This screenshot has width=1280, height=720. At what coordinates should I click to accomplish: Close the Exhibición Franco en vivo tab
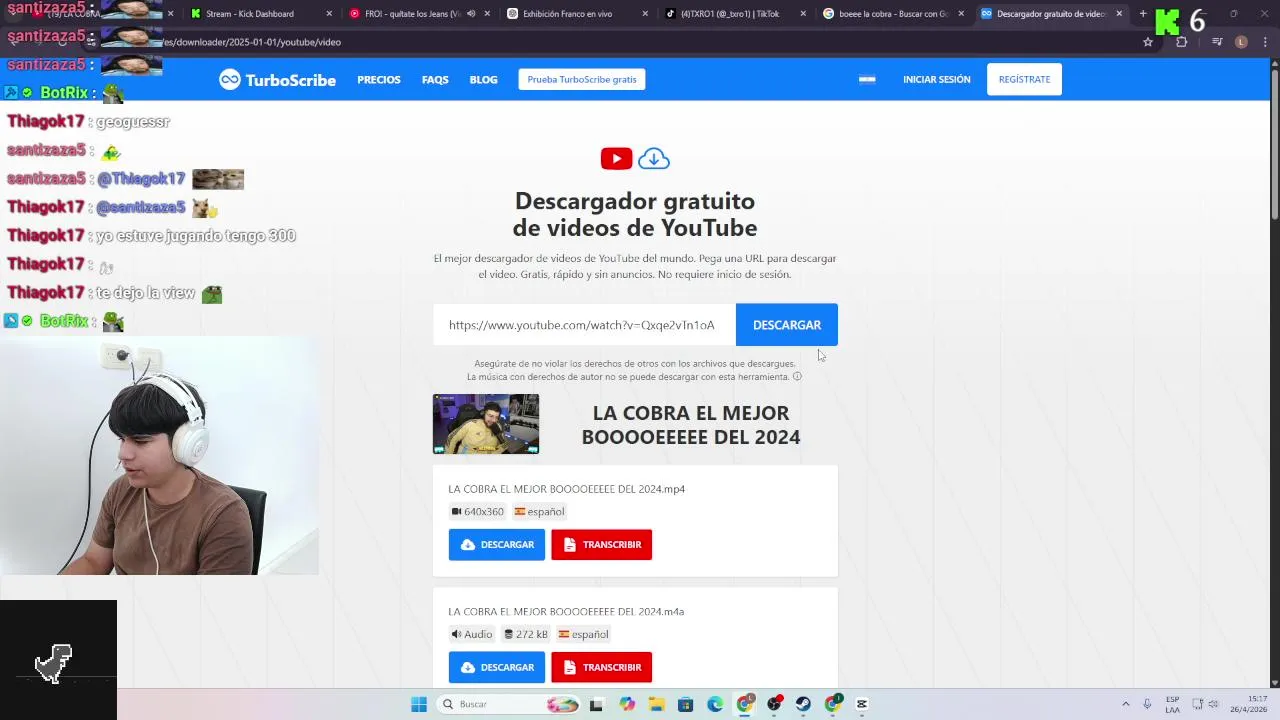645,14
